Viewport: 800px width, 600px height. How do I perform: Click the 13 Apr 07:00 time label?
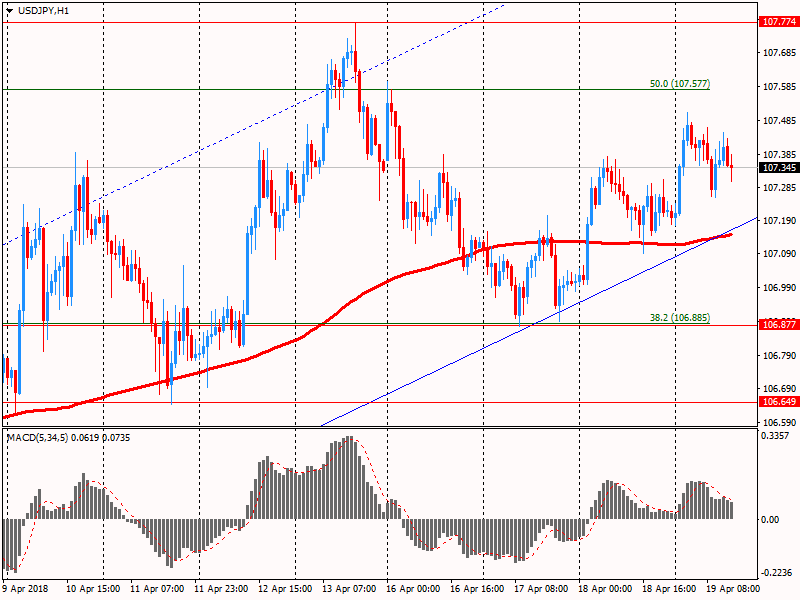349,588
